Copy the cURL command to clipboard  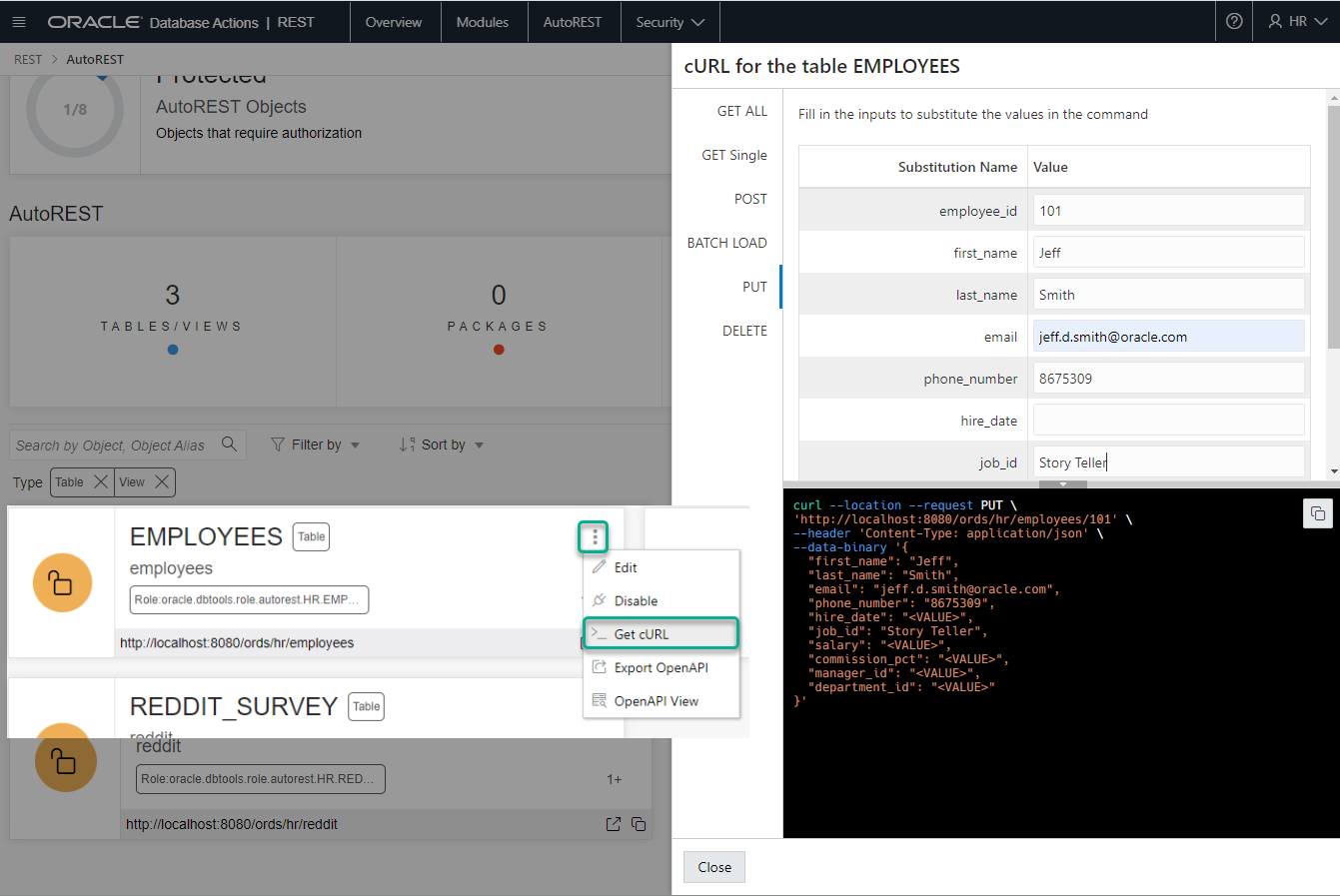pos(1318,513)
